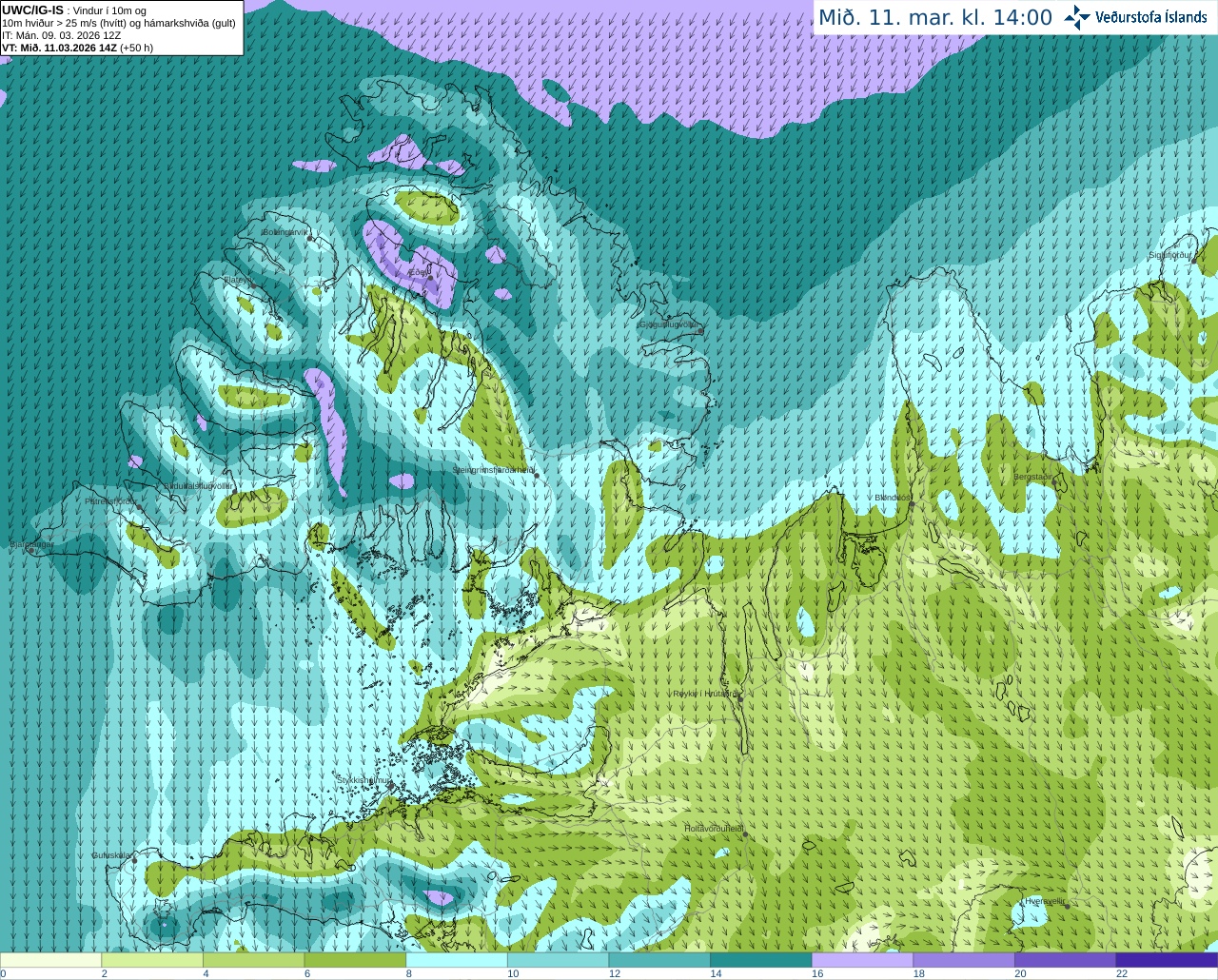Viewport: 1218px width, 980px height.
Task: Select the medium purple 18–20 m/s legend swatch
Action: point(964,960)
